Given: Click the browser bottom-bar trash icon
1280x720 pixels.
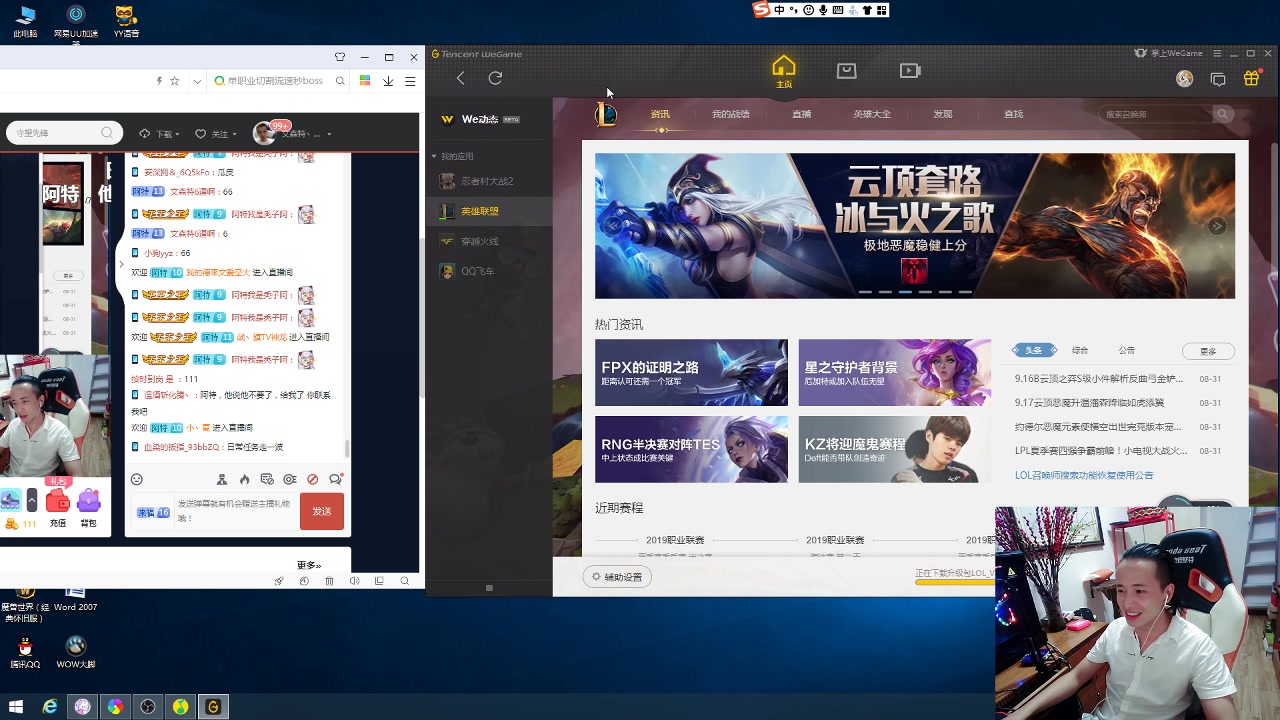Looking at the screenshot, I should (329, 581).
